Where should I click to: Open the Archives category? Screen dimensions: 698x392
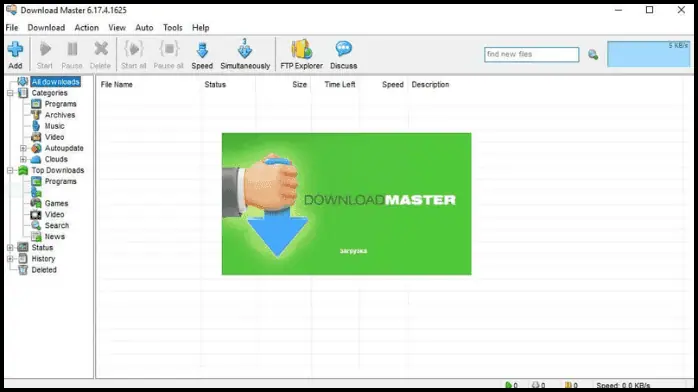60,115
